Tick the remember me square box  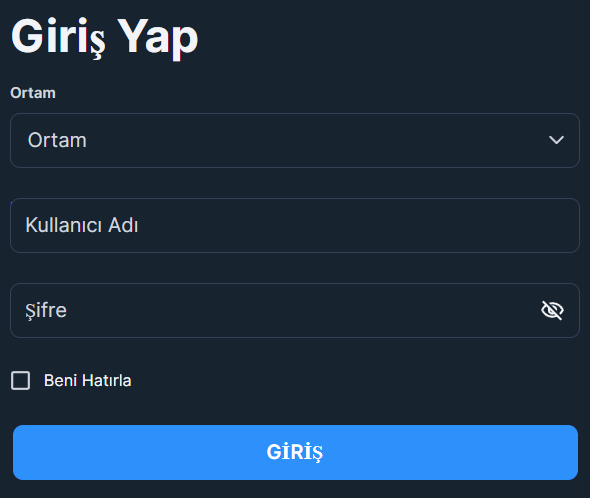(x=20, y=380)
